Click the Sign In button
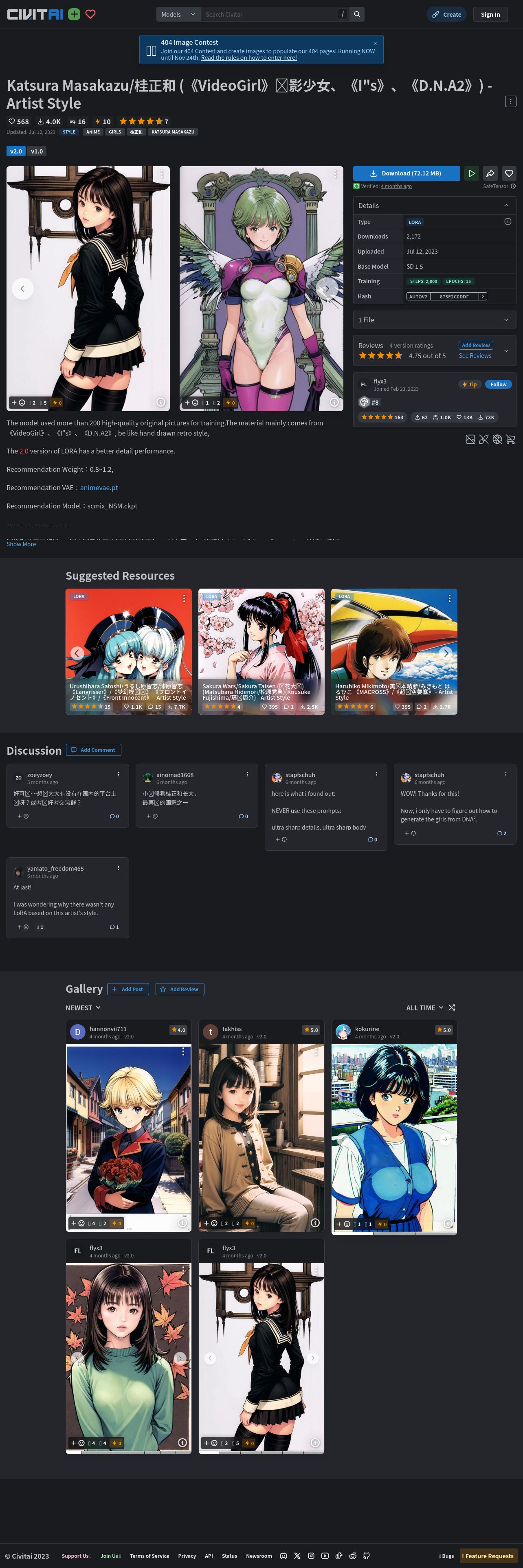Image resolution: width=523 pixels, height=1568 pixels. tap(490, 14)
